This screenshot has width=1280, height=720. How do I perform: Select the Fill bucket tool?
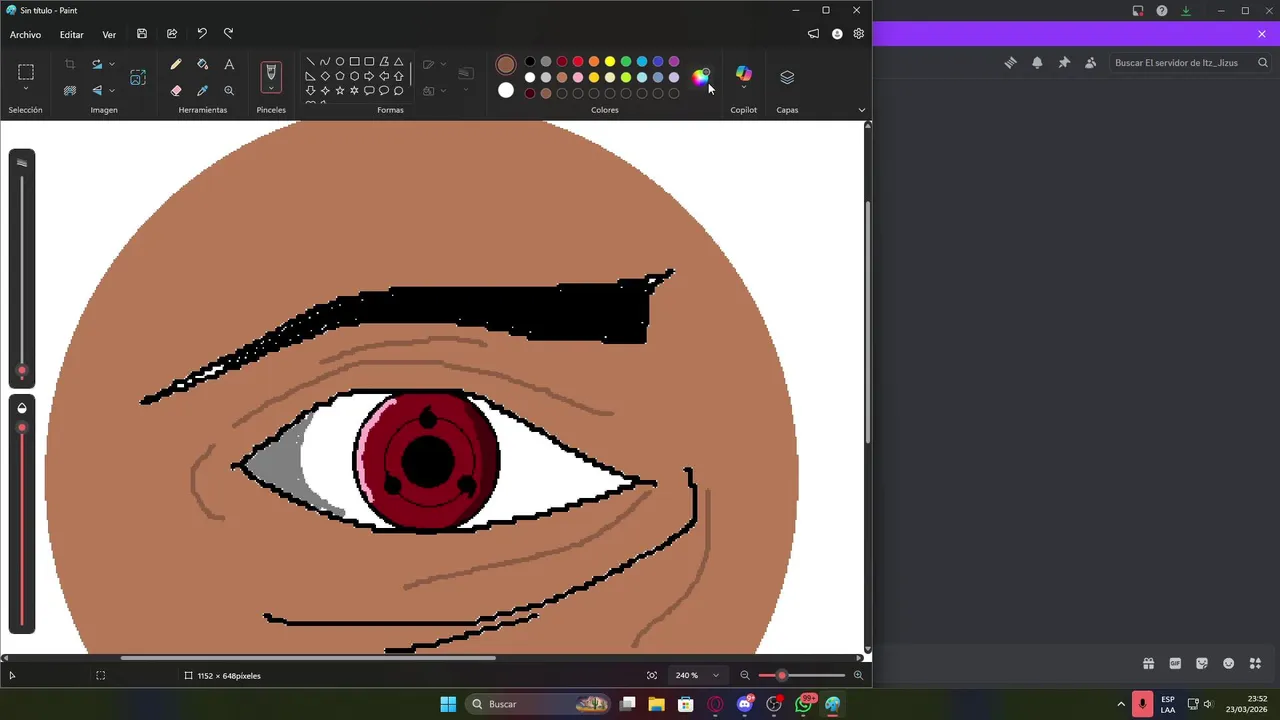pyautogui.click(x=202, y=64)
